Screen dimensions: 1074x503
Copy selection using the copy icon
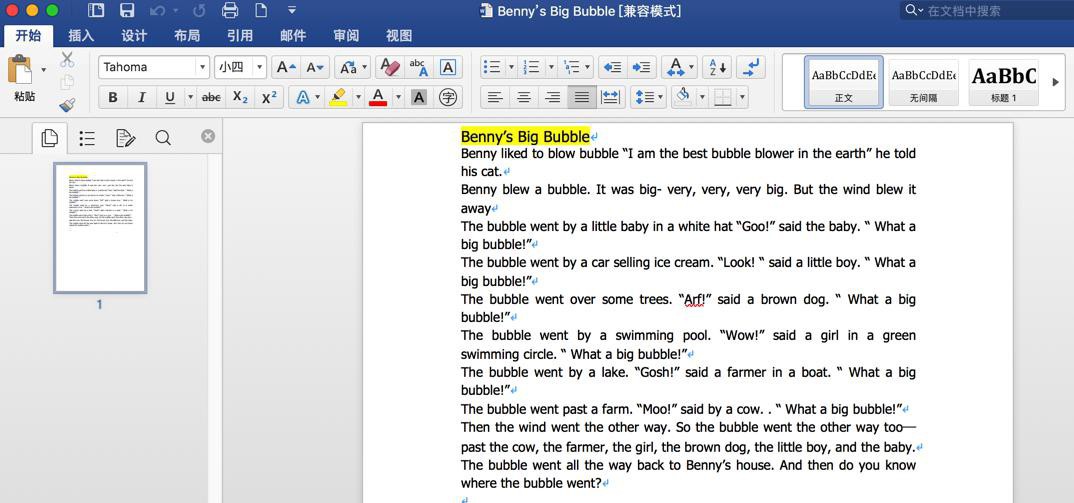click(x=66, y=82)
